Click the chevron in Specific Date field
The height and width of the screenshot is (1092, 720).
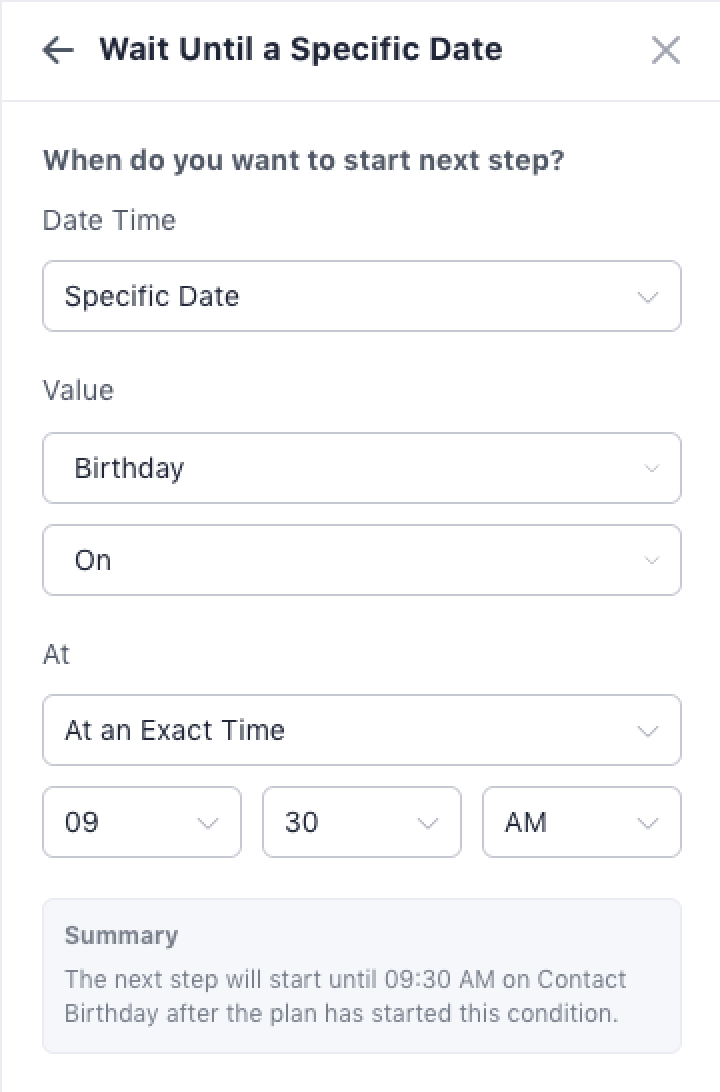pyautogui.click(x=648, y=297)
